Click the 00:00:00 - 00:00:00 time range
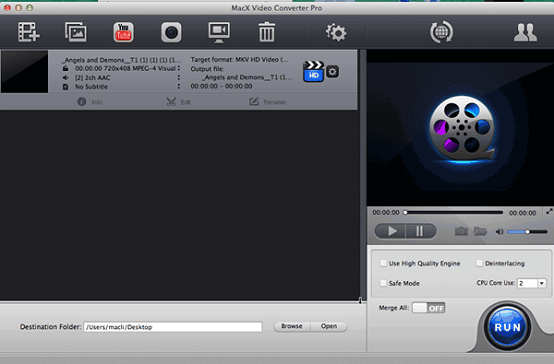This screenshot has height=364, width=554. [x=222, y=86]
